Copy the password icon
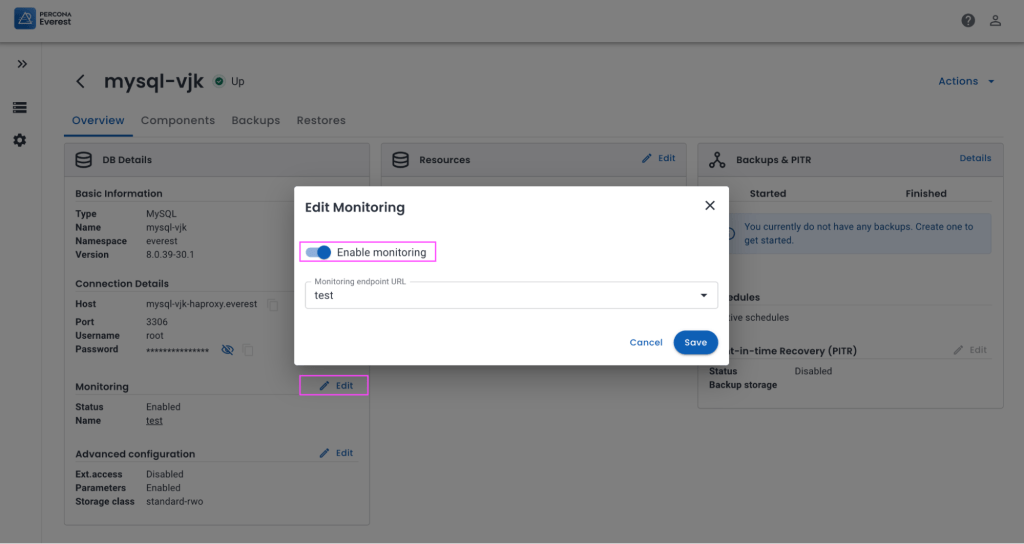1024x544 pixels. pos(248,350)
